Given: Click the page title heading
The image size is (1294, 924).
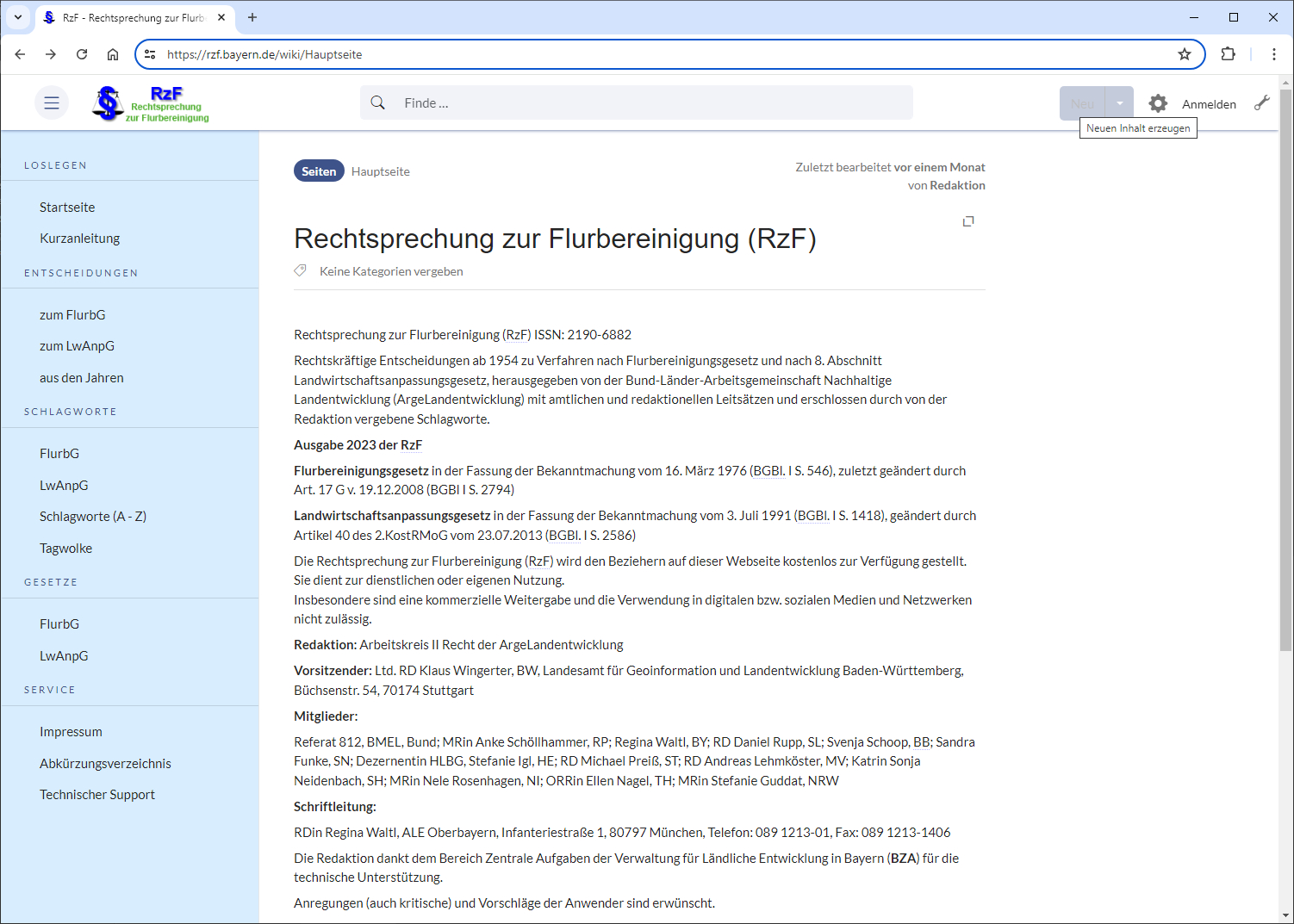Looking at the screenshot, I should coord(555,239).
